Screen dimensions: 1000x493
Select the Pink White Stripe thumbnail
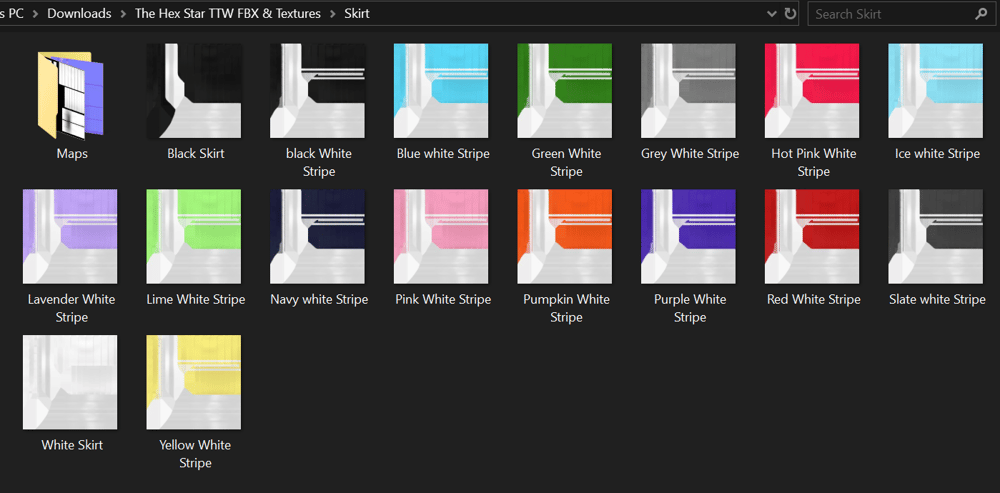(441, 237)
